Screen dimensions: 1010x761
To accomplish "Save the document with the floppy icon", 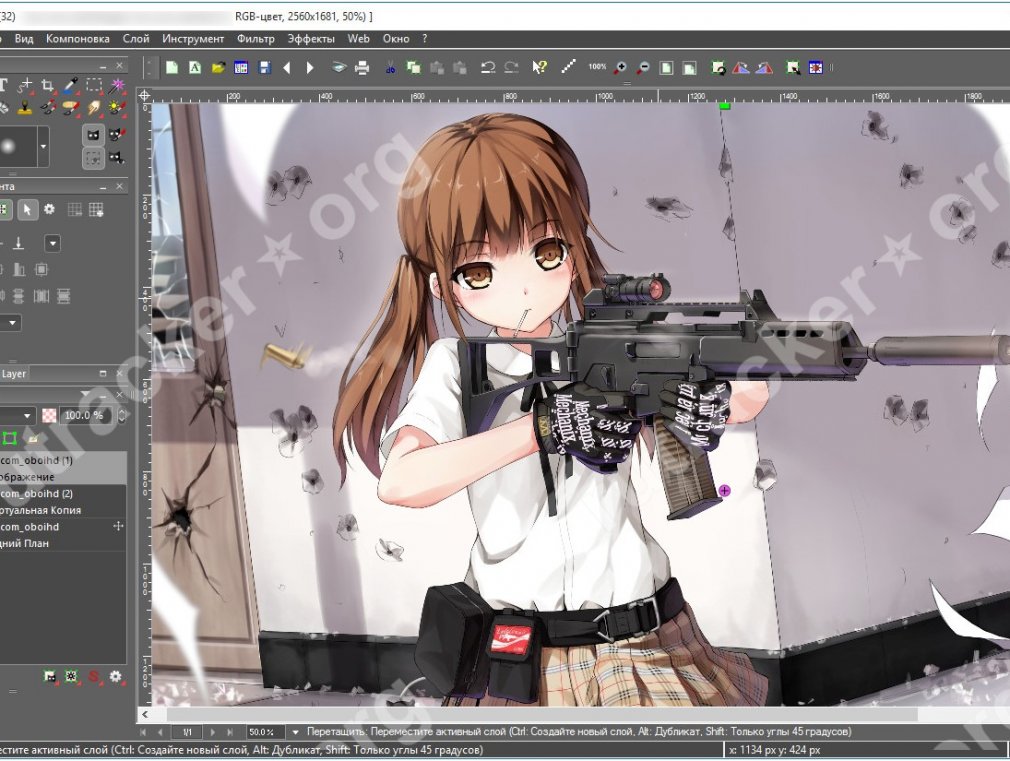I will pyautogui.click(x=264, y=67).
